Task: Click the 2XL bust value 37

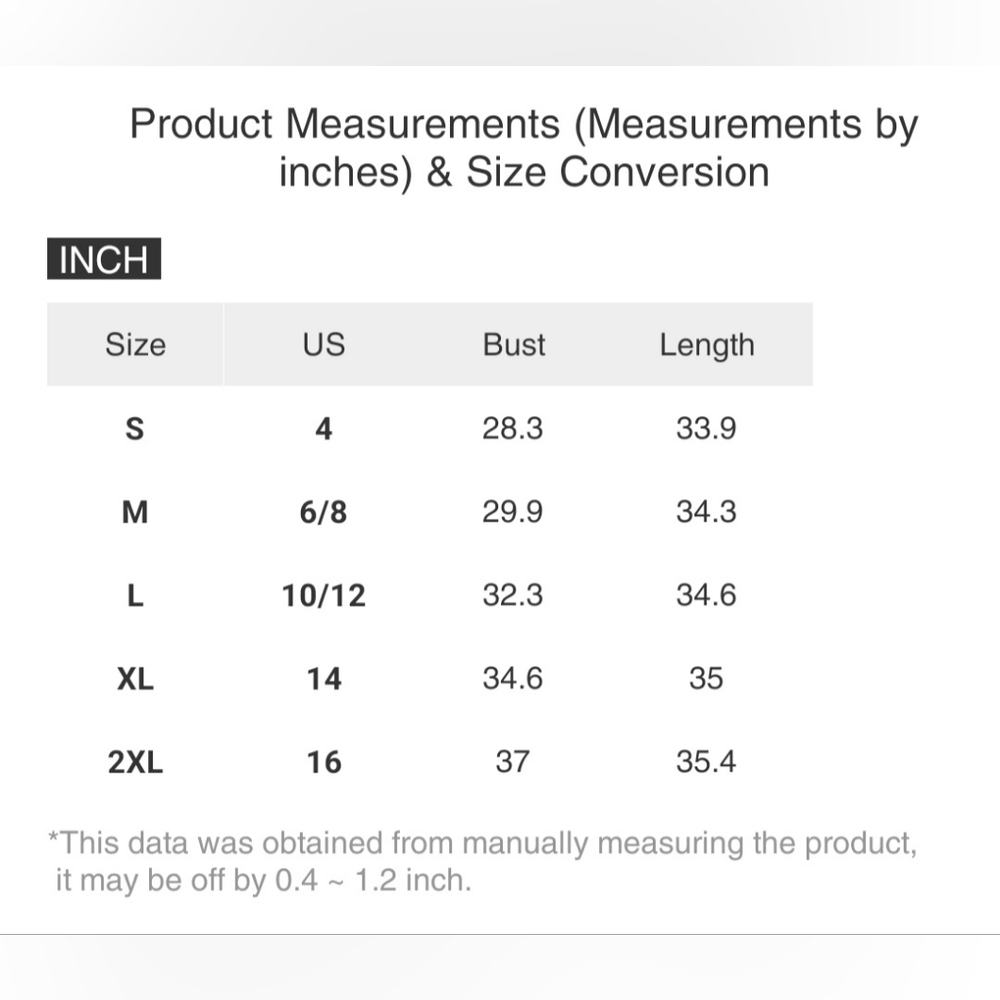Action: 512,762
